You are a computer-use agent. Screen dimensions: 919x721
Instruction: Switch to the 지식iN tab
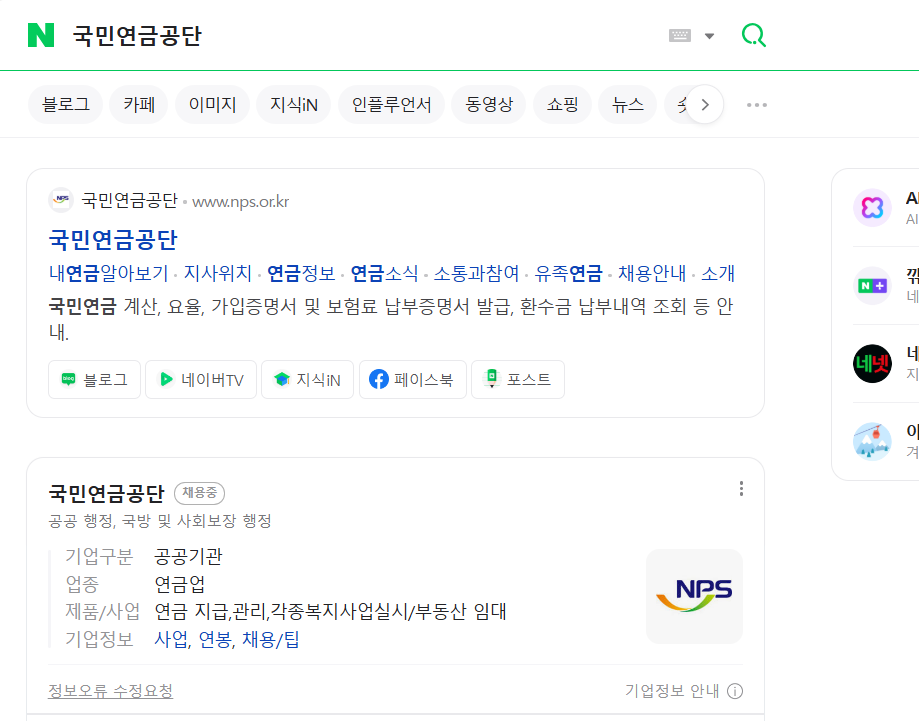(x=294, y=104)
